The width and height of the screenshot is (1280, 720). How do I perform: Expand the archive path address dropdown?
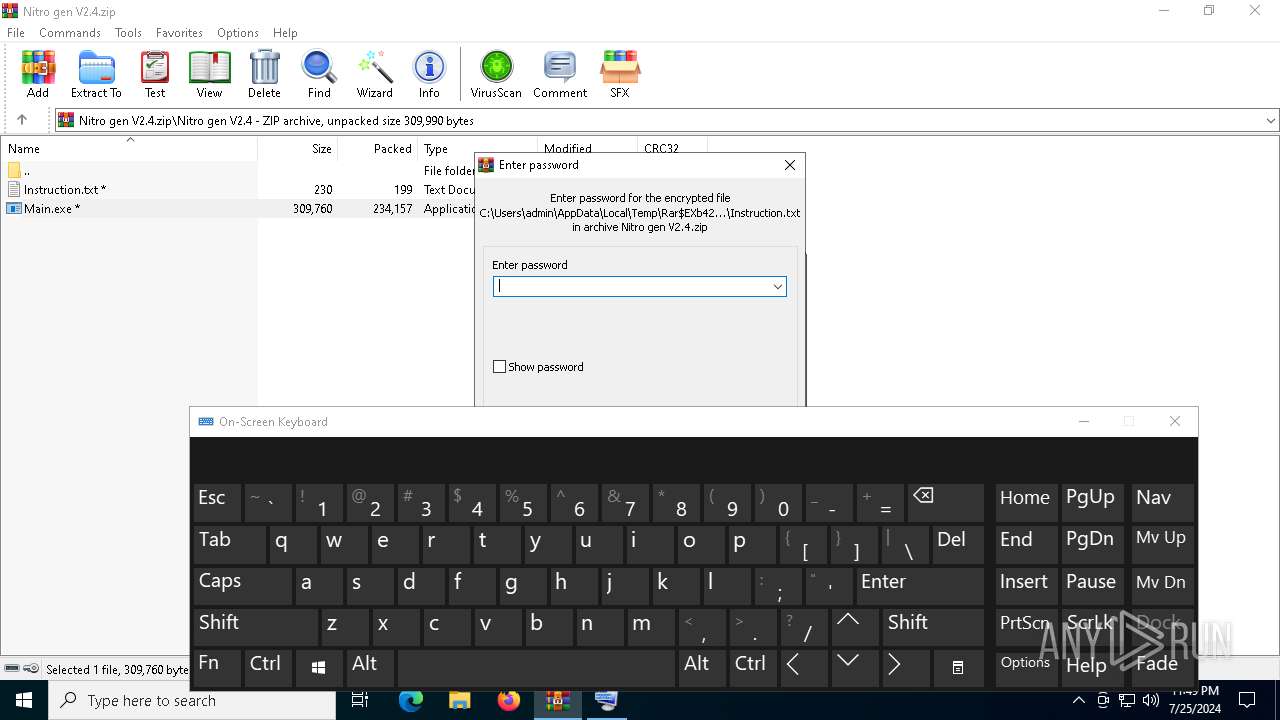click(1270, 120)
